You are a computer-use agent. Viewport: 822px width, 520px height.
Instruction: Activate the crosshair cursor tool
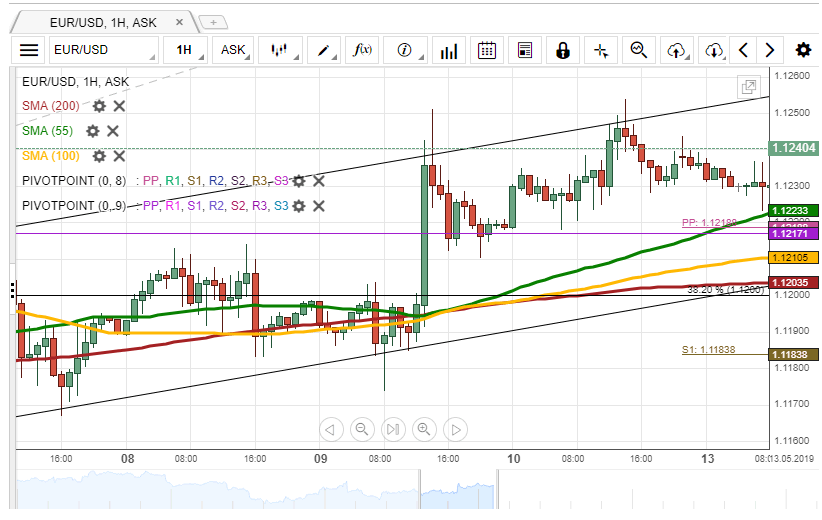point(601,50)
